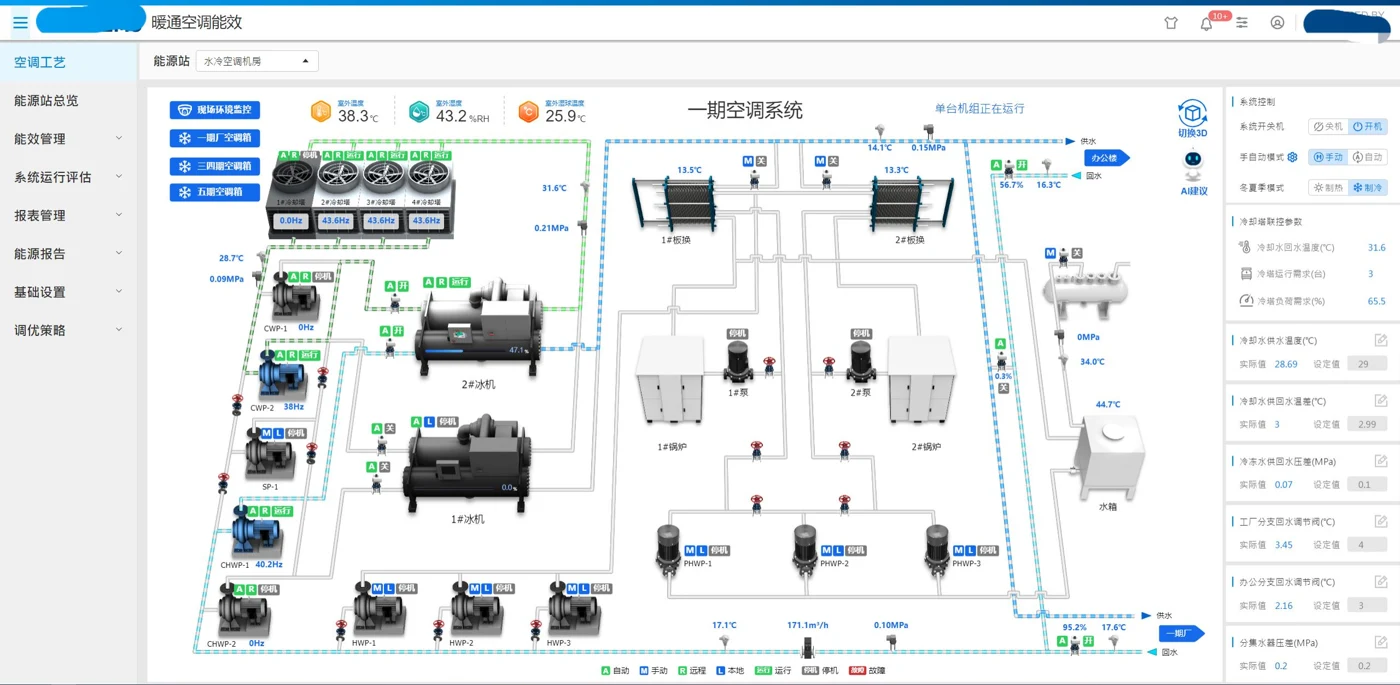
Task: Expand the 报表管理 sidebar menu
Action: (x=69, y=215)
